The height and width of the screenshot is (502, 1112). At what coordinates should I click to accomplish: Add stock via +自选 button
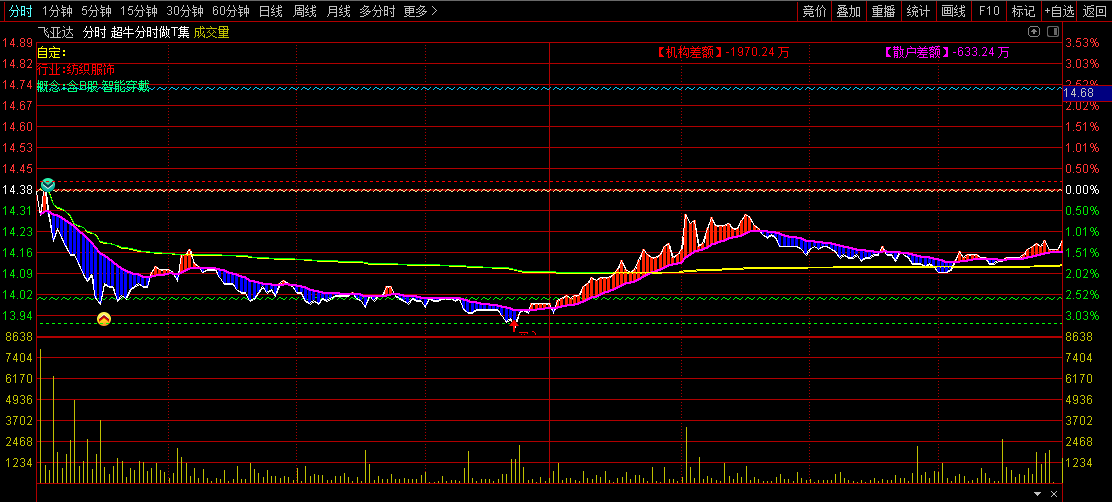(1060, 11)
